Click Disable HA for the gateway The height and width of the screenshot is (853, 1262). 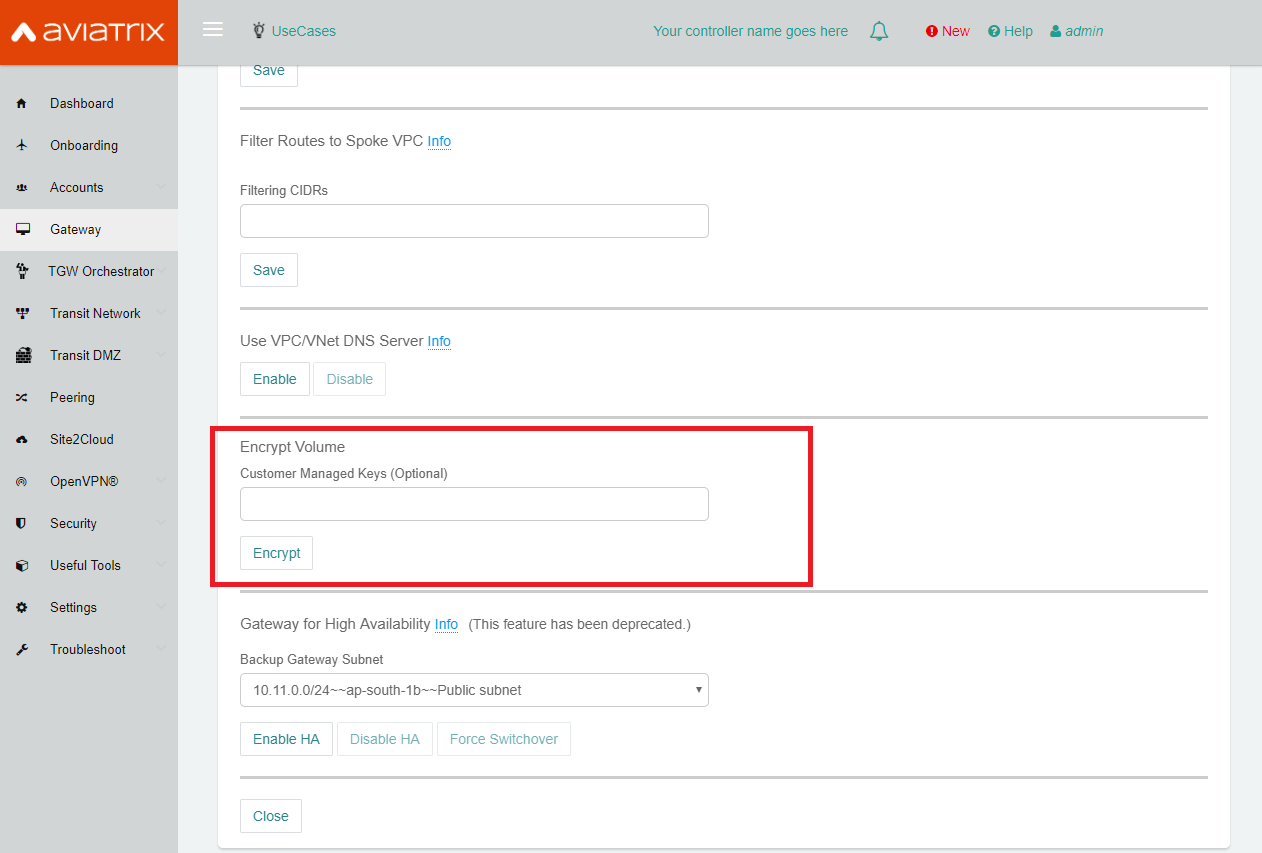click(384, 739)
